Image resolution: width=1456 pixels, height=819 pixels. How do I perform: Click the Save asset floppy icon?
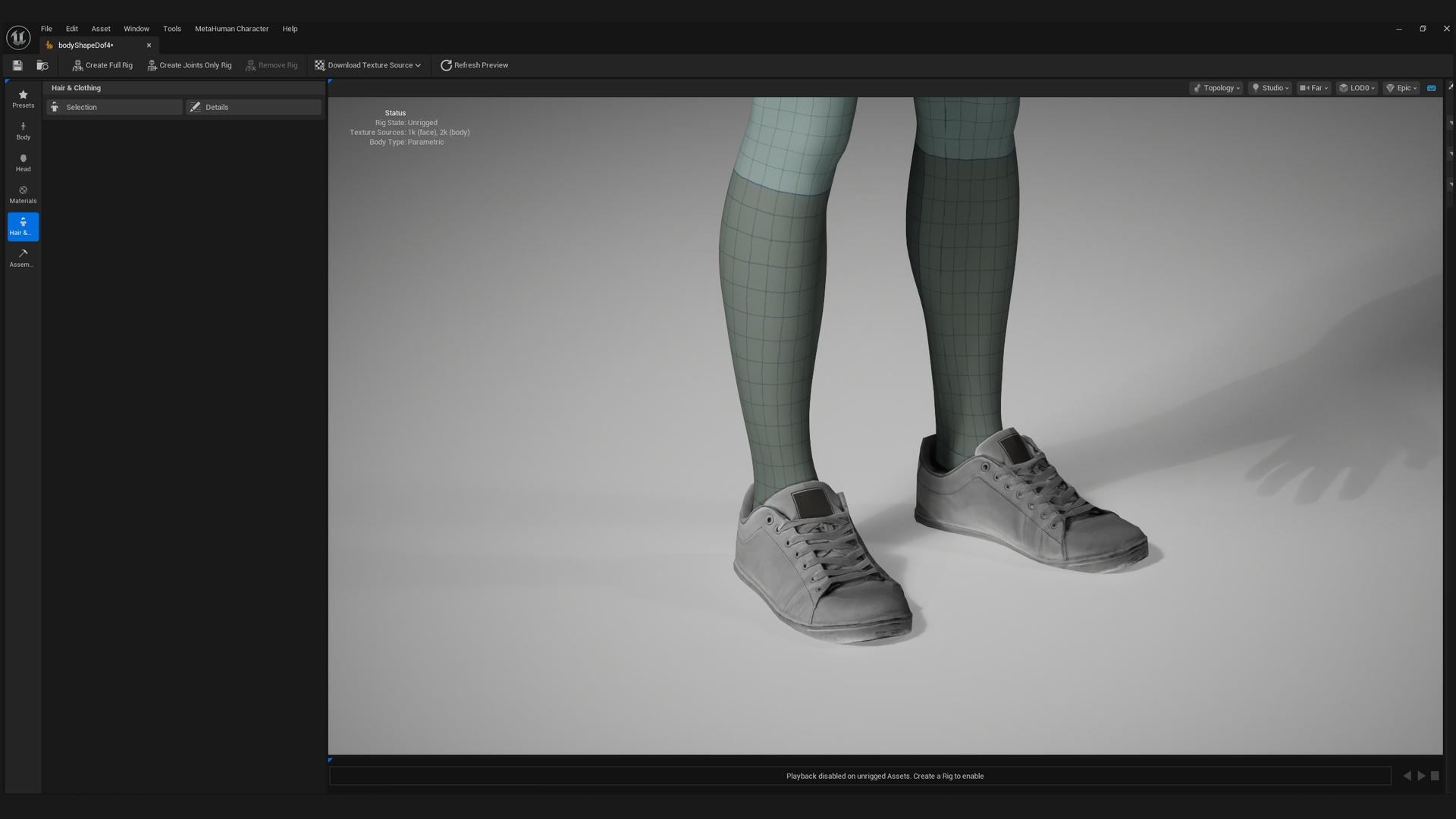click(17, 65)
